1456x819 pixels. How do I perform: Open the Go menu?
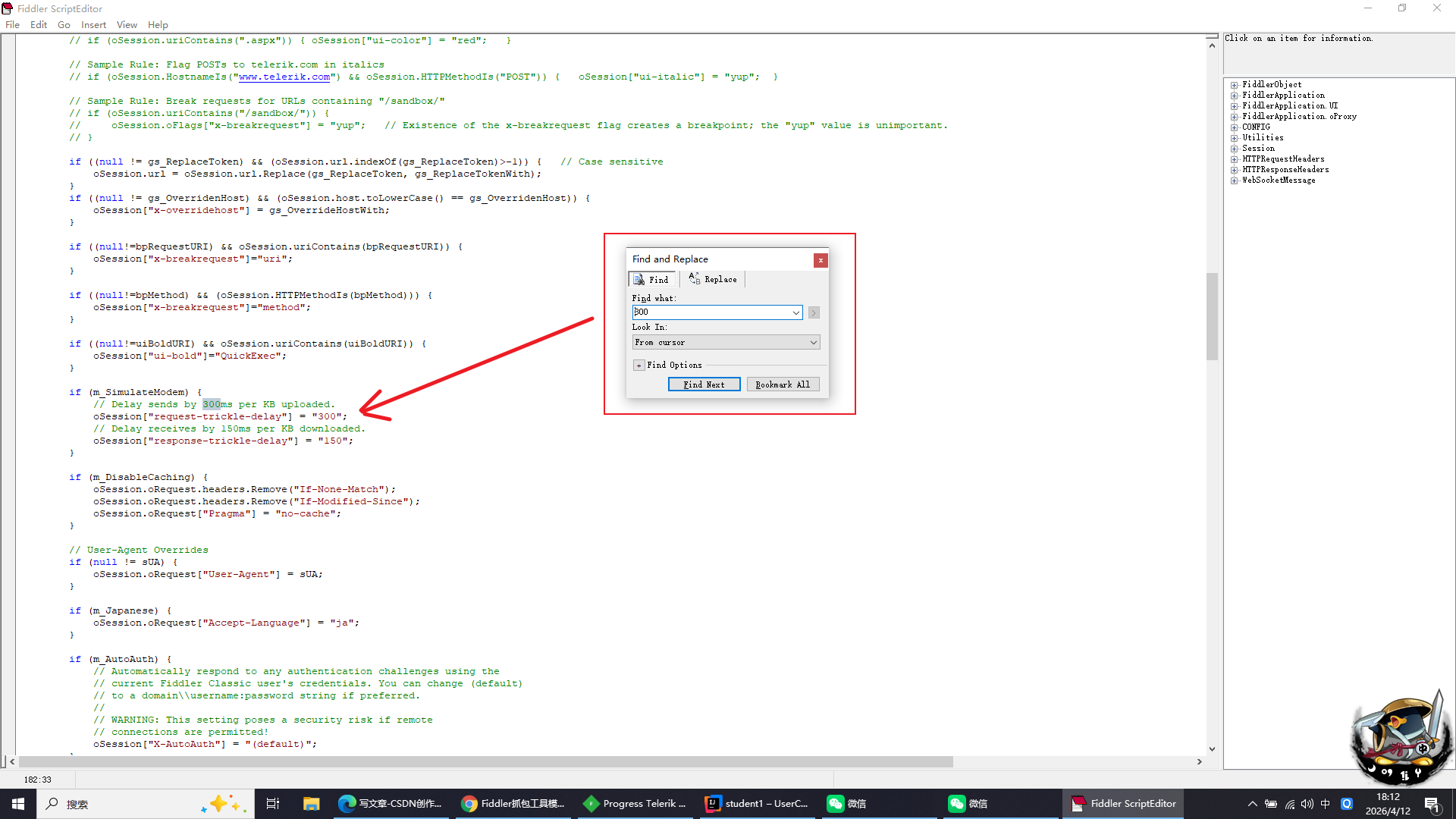64,24
